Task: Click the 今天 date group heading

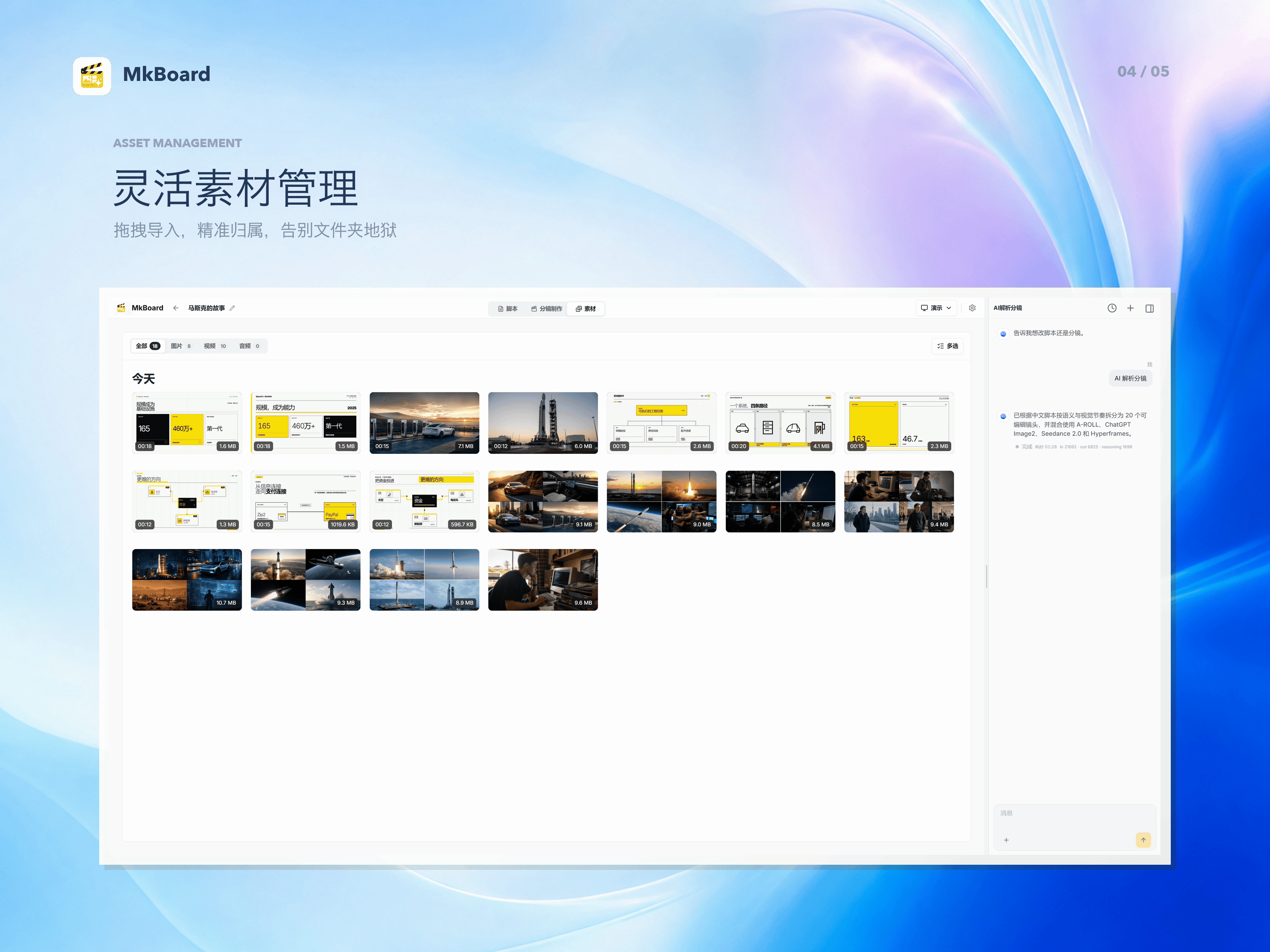Action: tap(144, 379)
